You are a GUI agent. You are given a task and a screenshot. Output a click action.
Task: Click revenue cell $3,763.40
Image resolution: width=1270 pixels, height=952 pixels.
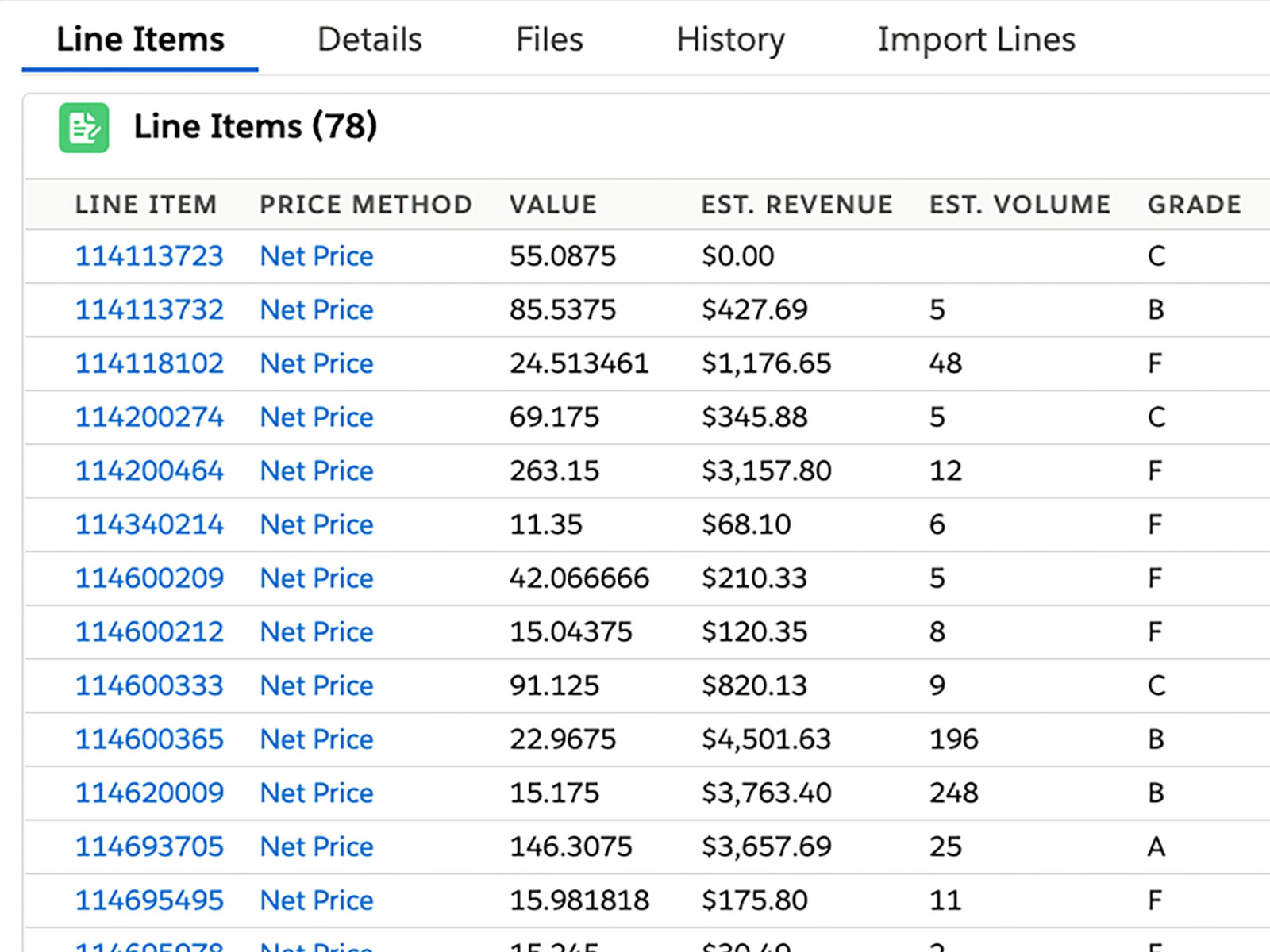767,793
